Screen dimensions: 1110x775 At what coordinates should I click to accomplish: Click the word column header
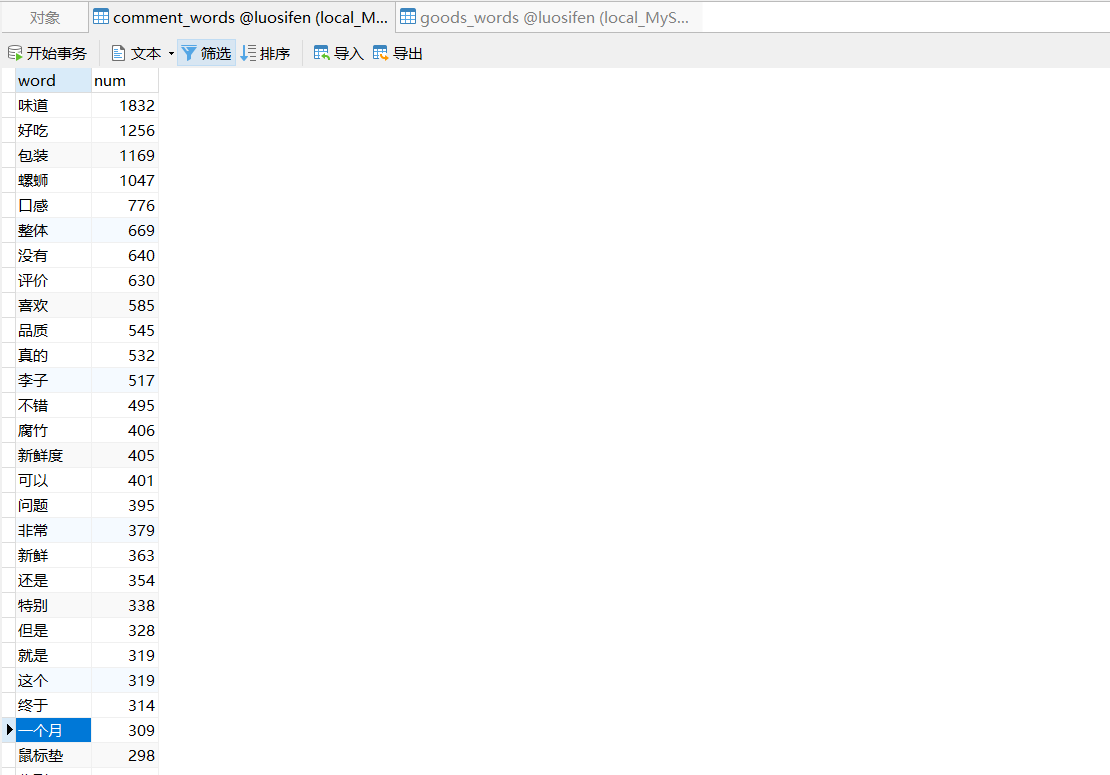[x=53, y=81]
